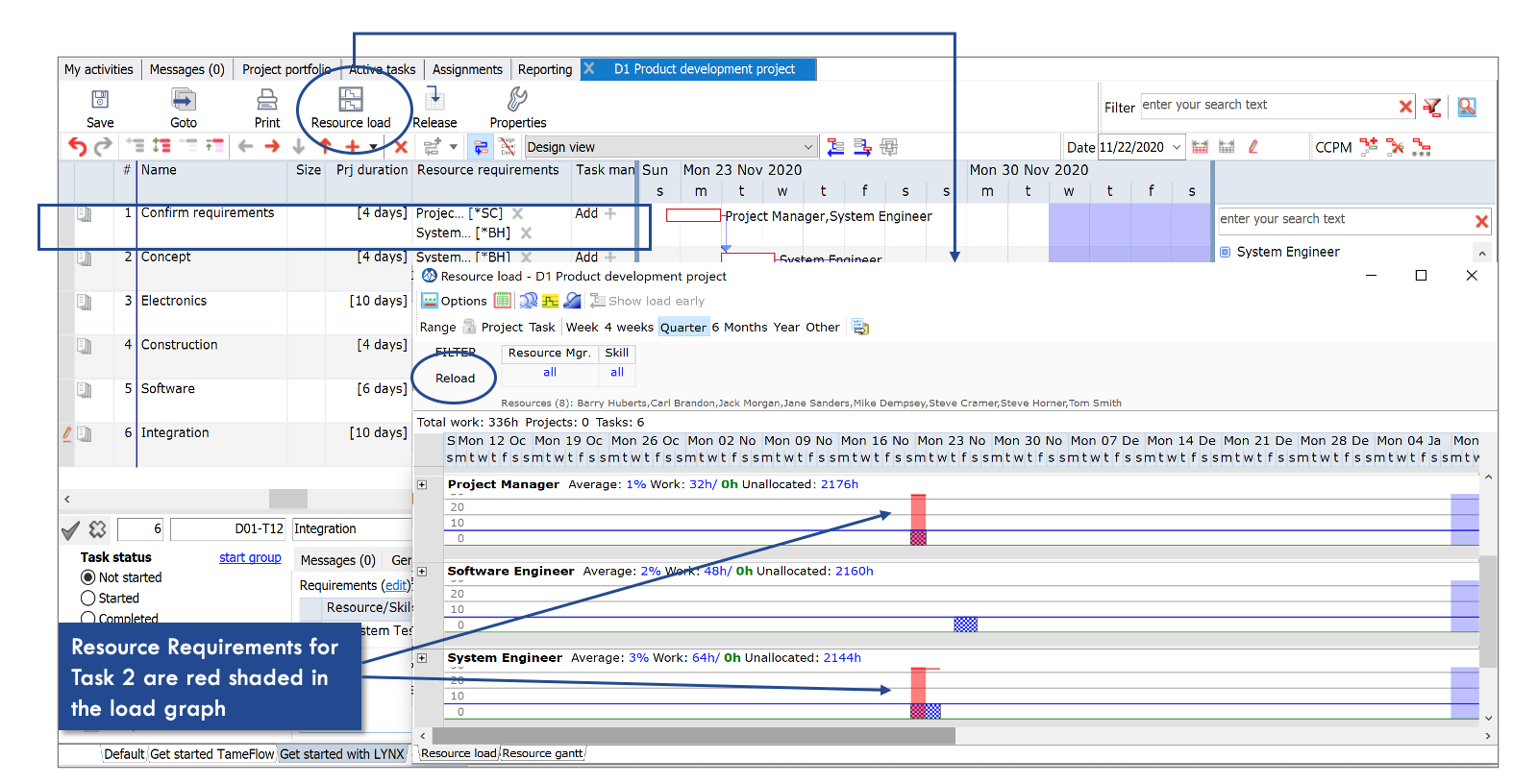Image resolution: width=1513 pixels, height=784 pixels.
Task: Click the Integration task name field
Action: (352, 529)
